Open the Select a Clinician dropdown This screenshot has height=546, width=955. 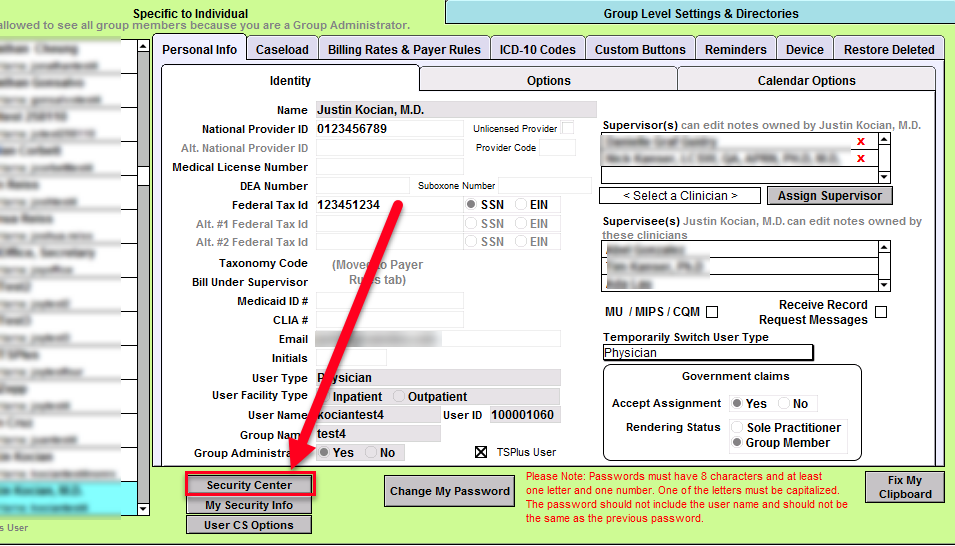(680, 196)
